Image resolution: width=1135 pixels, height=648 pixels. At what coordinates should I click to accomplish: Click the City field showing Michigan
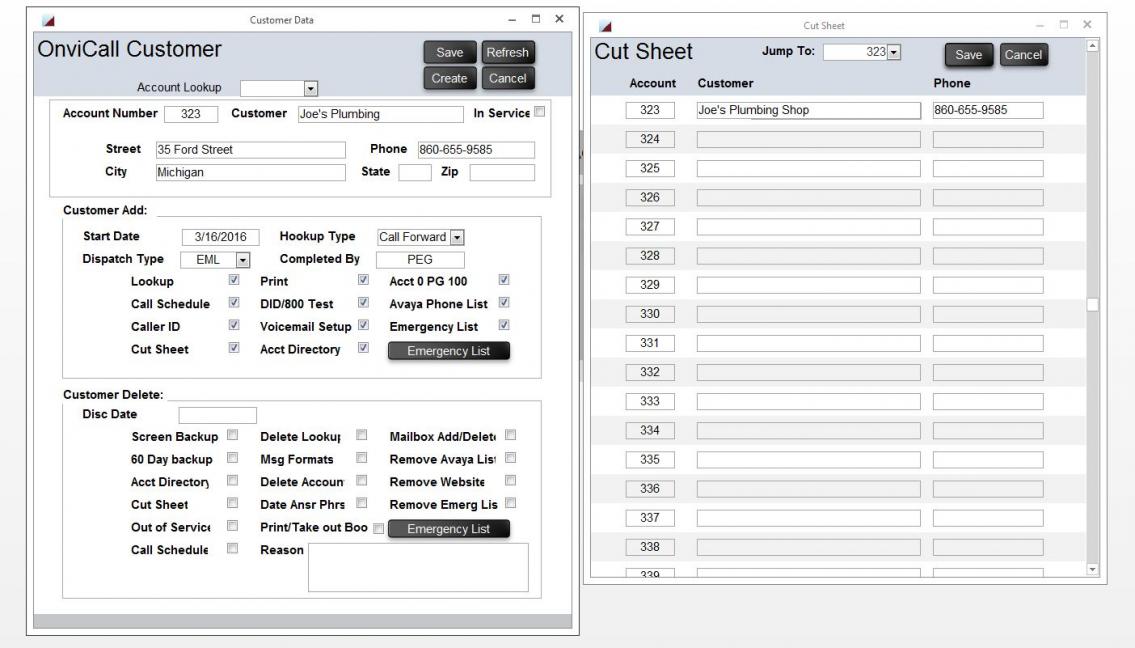point(250,172)
